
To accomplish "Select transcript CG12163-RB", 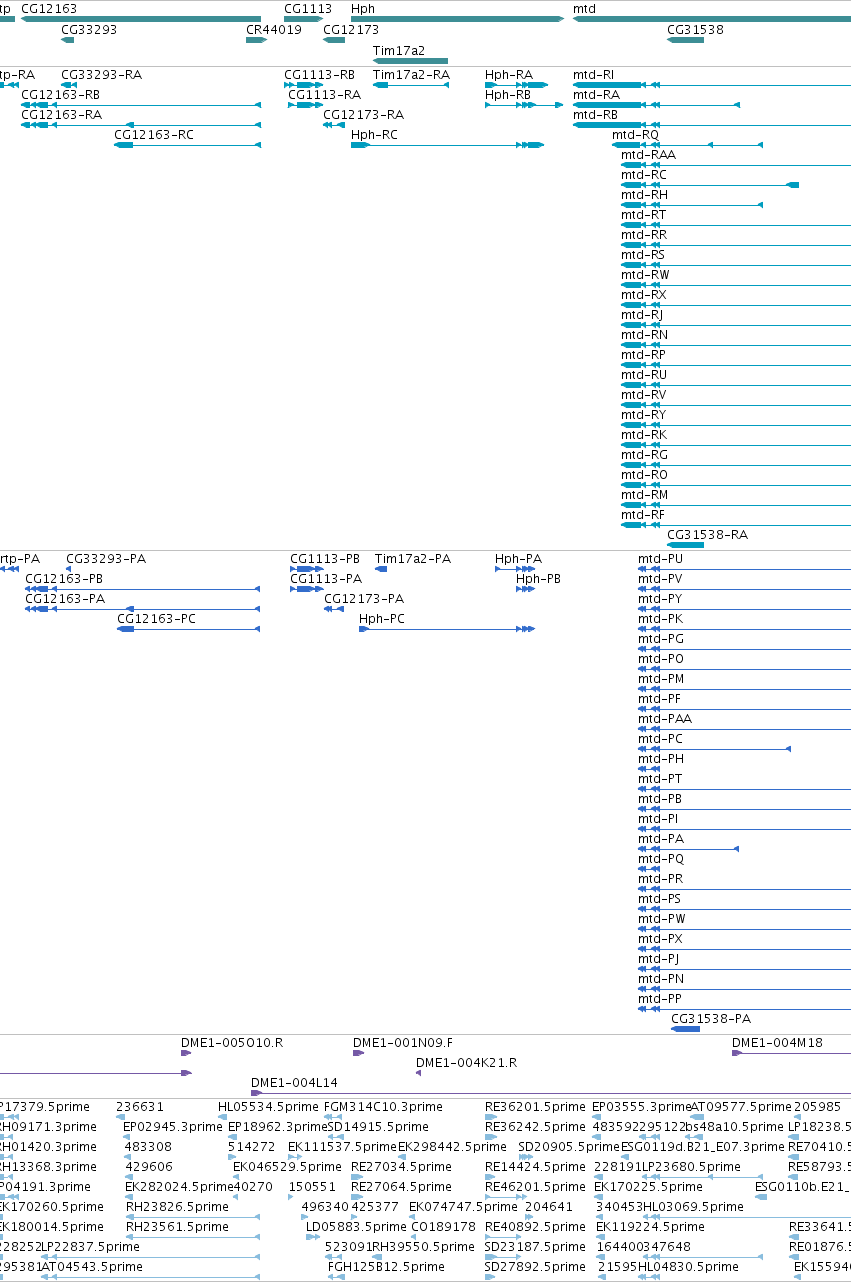I will tap(61, 95).
